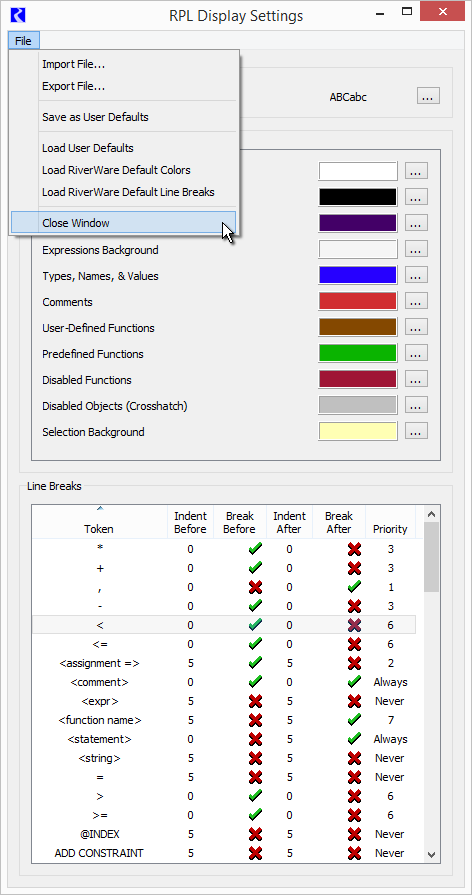Open Comments color ellipsis button

416,302
